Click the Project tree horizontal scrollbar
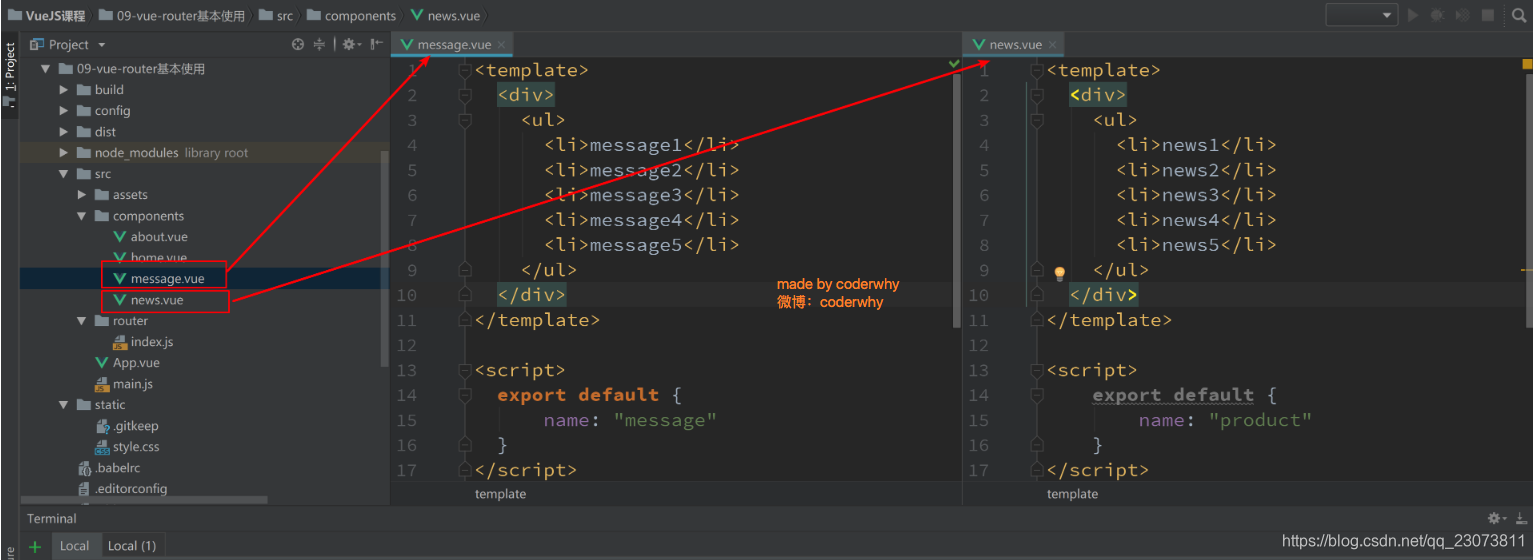1534x560 pixels. tap(143, 500)
